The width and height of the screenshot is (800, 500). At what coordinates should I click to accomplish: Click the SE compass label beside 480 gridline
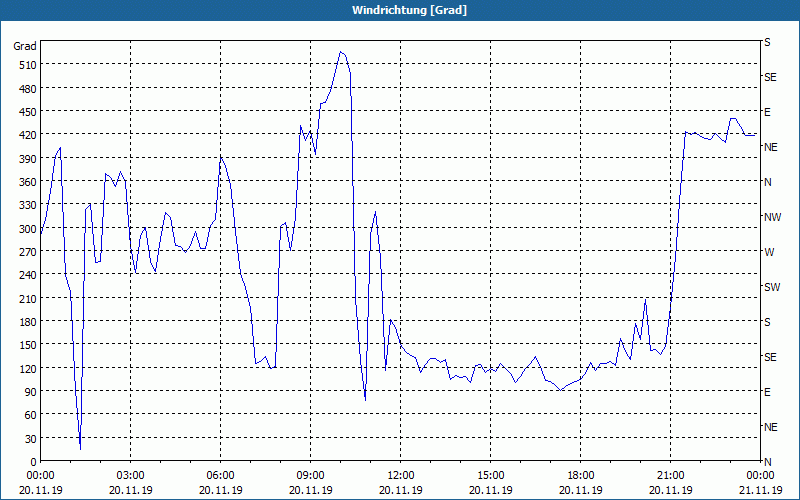770,77
